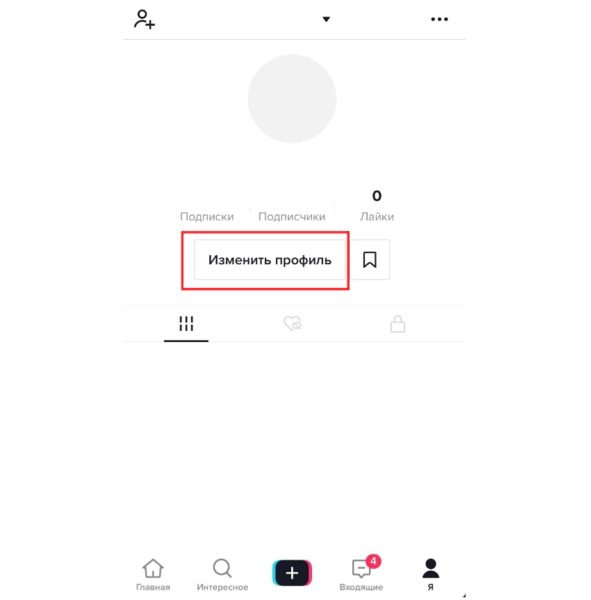Tap the add friends icon
591x600 pixels.
coord(144,20)
